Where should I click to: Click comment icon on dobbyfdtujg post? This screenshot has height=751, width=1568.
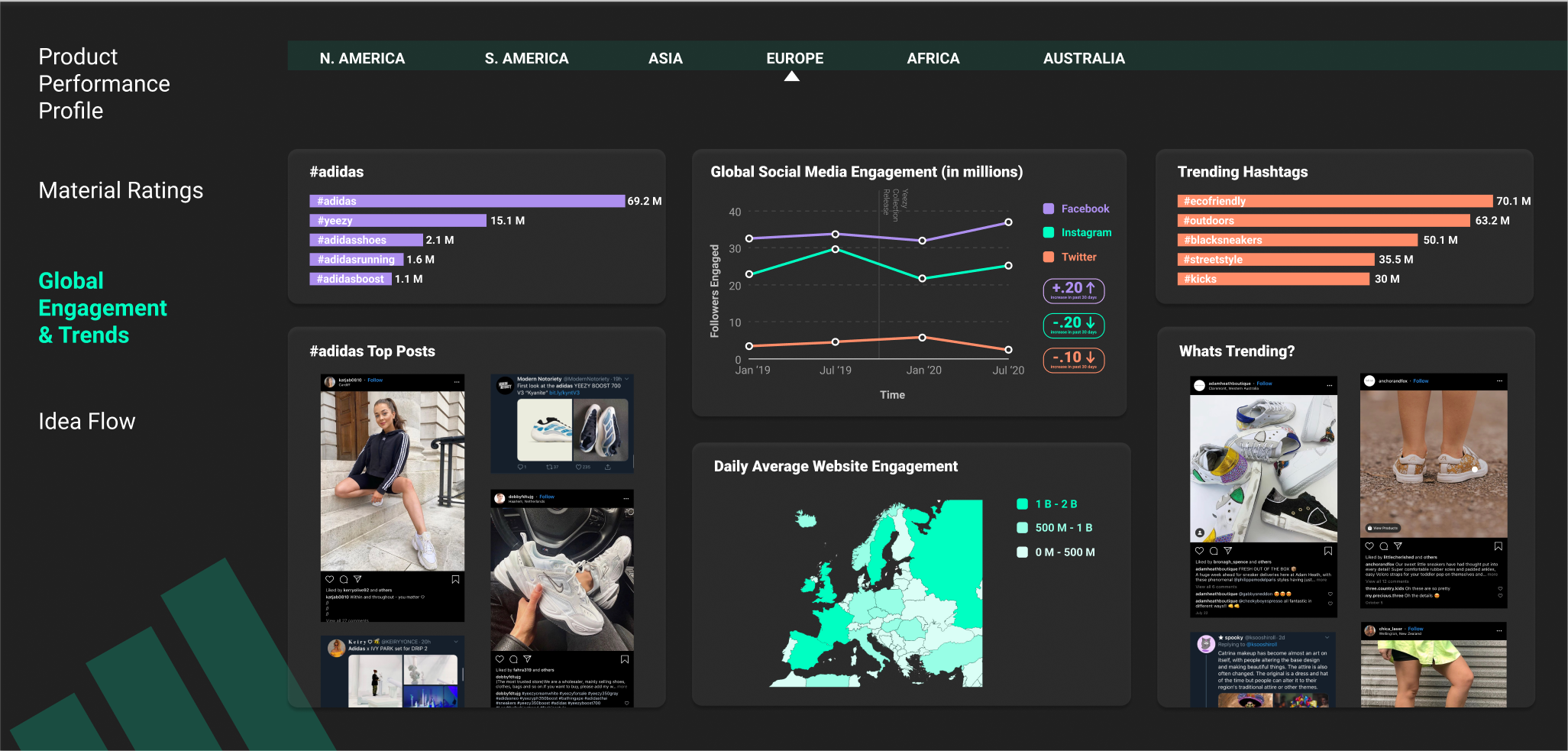coord(513,659)
